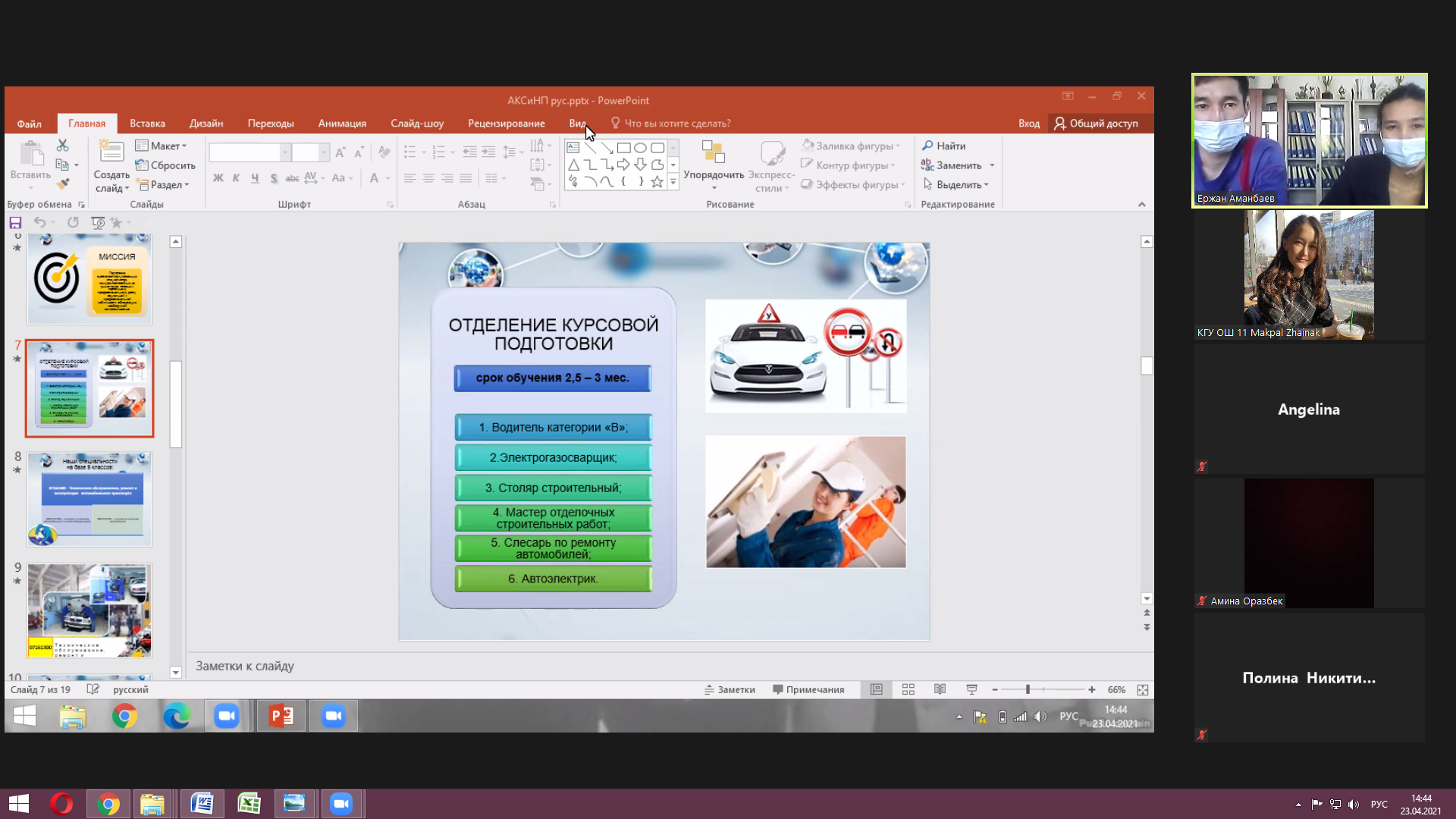Expand the Макет layout dropdown
This screenshot has width=1456, height=819.
pos(162,146)
